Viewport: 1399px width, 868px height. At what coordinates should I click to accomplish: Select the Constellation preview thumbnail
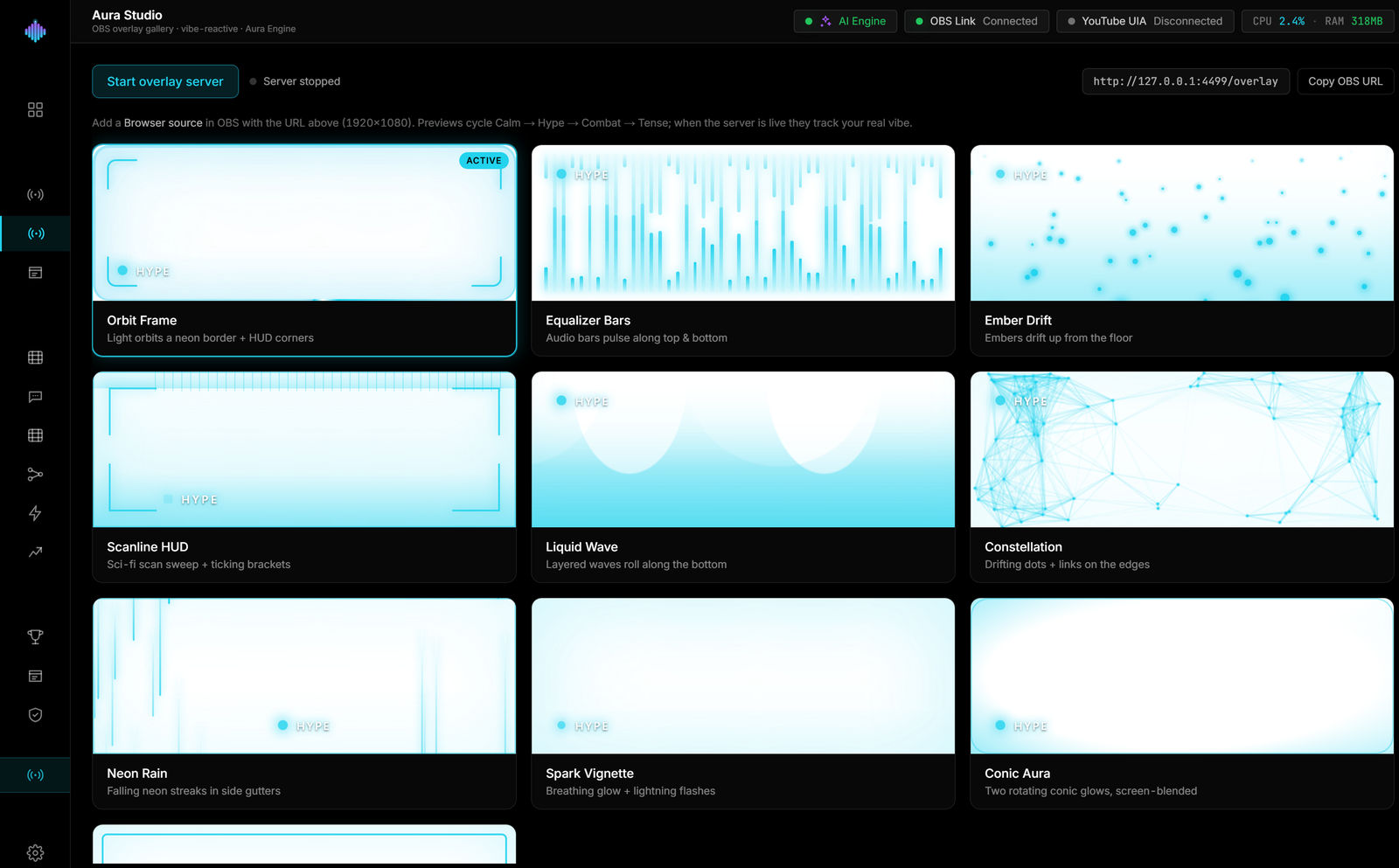tap(1182, 449)
